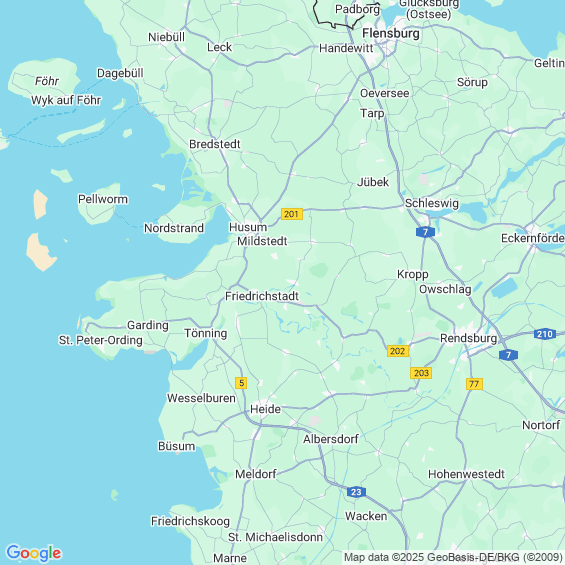Click the blue 23 autobahn shield
The image size is (565, 565).
356,492
